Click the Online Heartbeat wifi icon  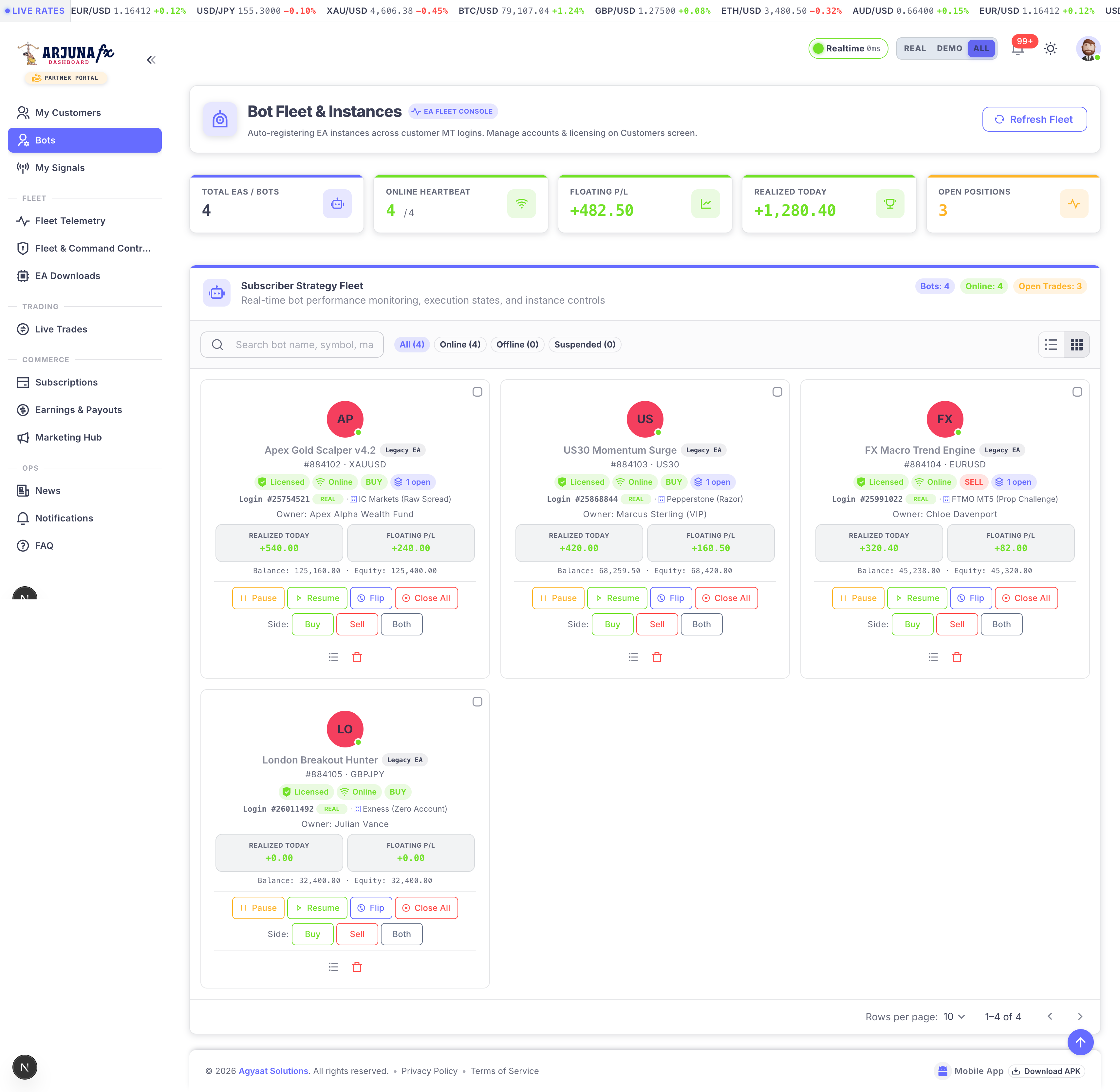[x=521, y=204]
